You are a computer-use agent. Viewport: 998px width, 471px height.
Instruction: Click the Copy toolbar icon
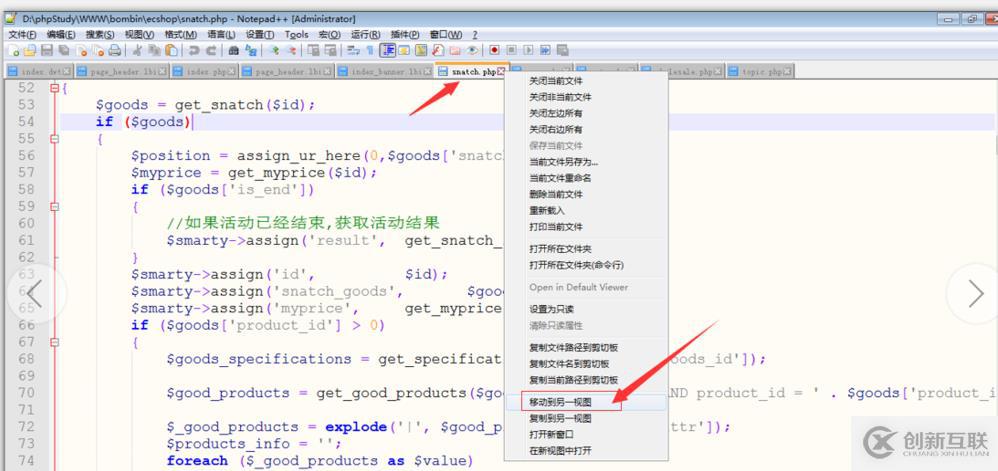point(155,51)
